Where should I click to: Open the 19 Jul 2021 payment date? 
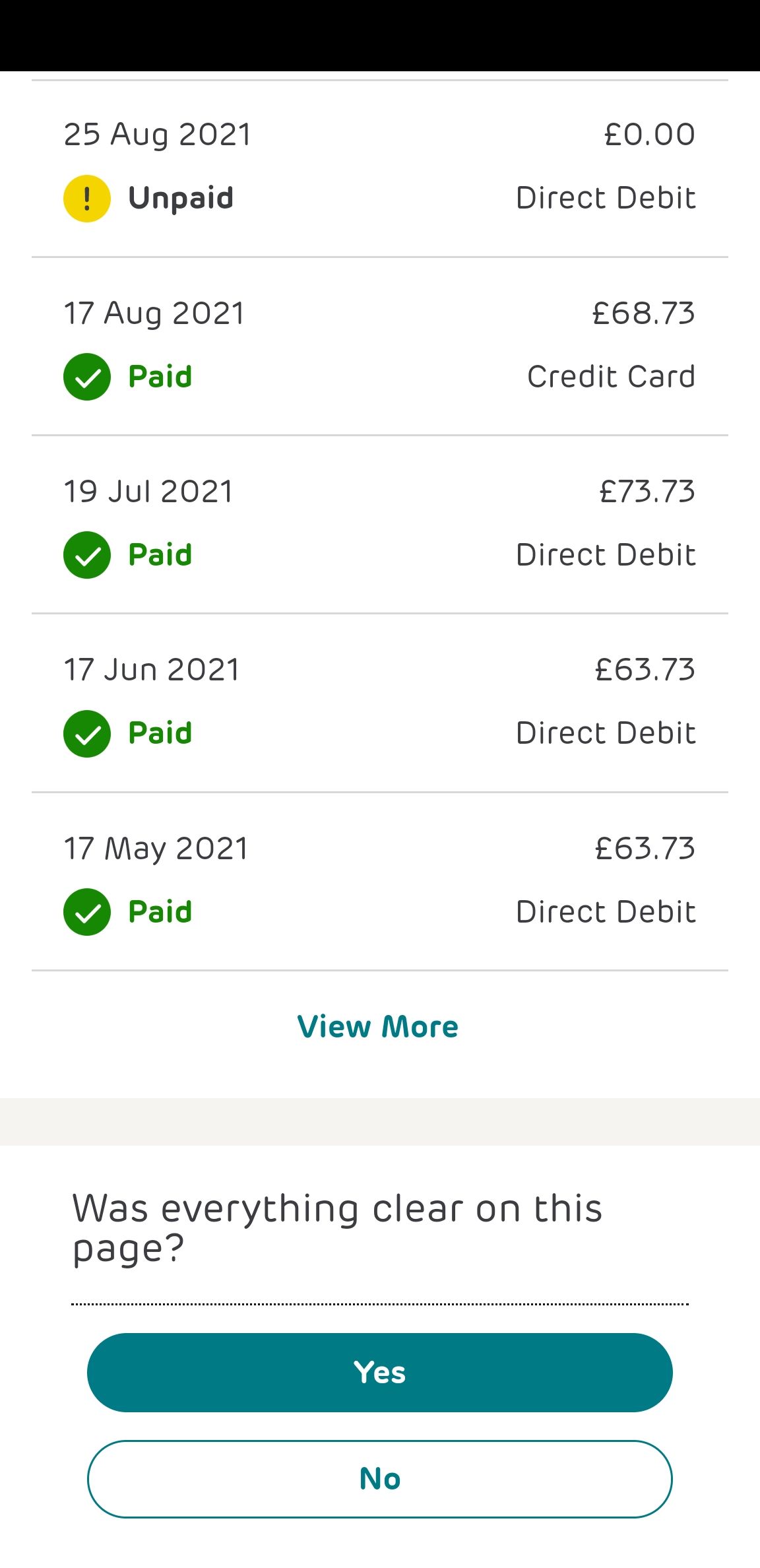[149, 492]
